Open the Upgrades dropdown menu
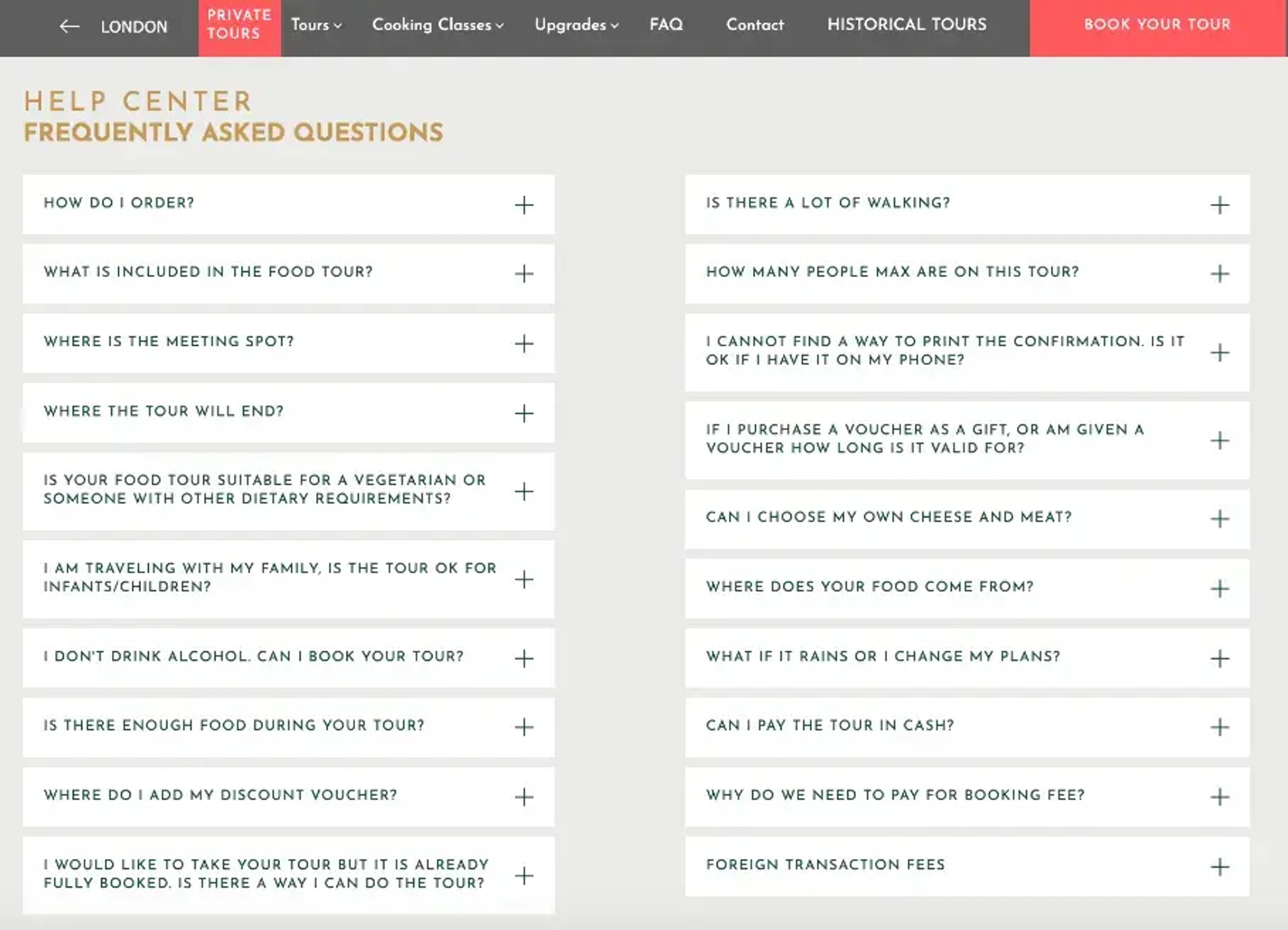 [x=577, y=25]
